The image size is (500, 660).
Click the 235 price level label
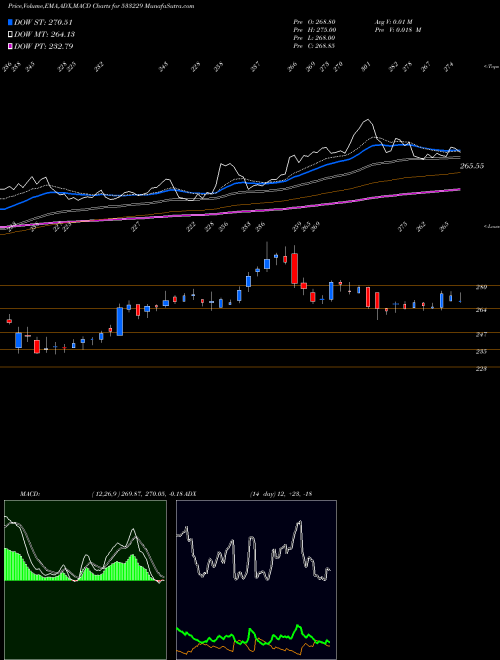[481, 351]
